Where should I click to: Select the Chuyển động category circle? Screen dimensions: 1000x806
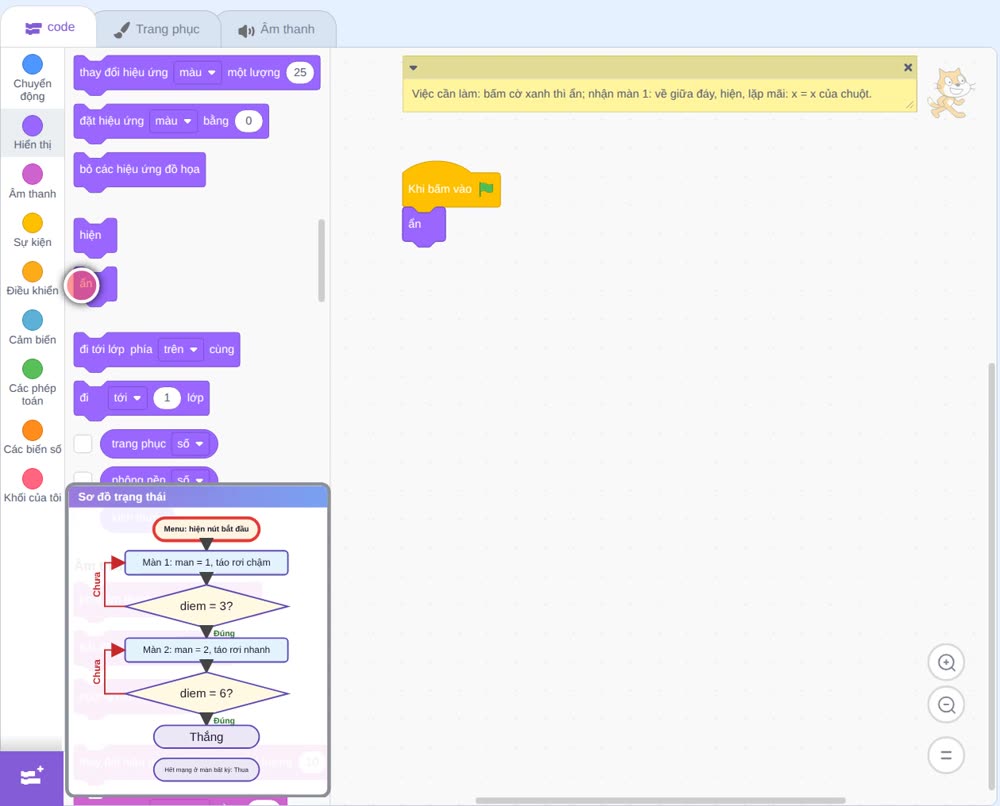click(x=33, y=64)
